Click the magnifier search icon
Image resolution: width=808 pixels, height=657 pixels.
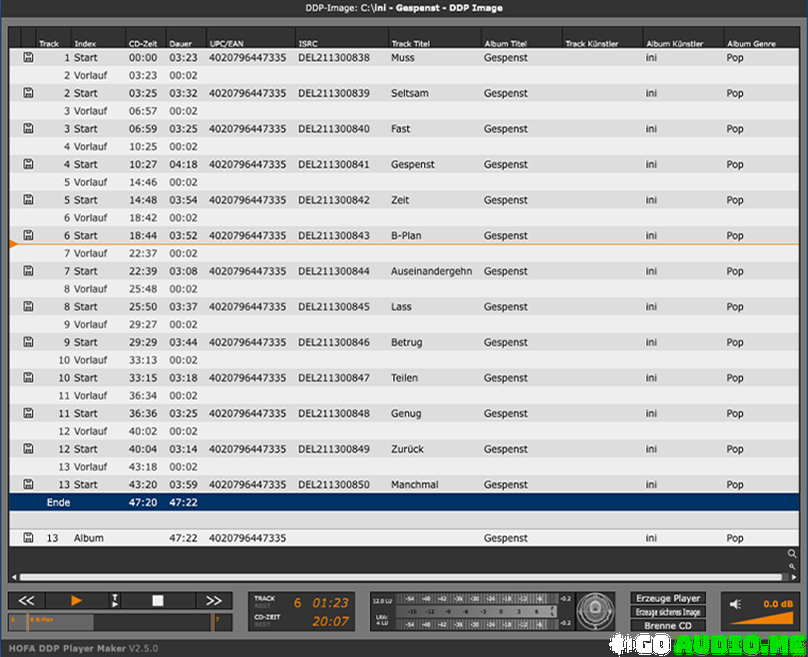click(x=792, y=553)
